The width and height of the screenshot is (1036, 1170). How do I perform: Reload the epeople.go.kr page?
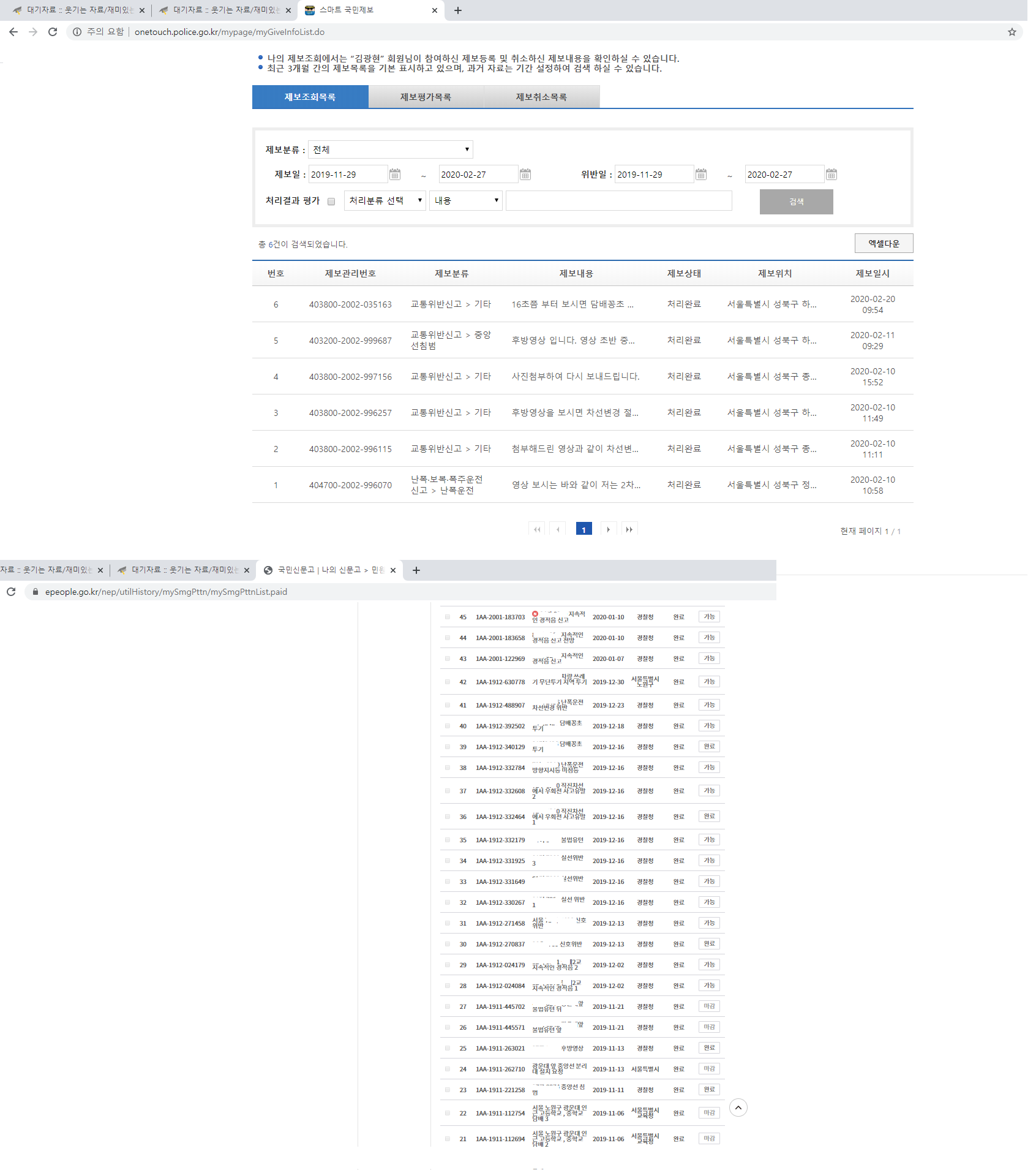point(11,592)
